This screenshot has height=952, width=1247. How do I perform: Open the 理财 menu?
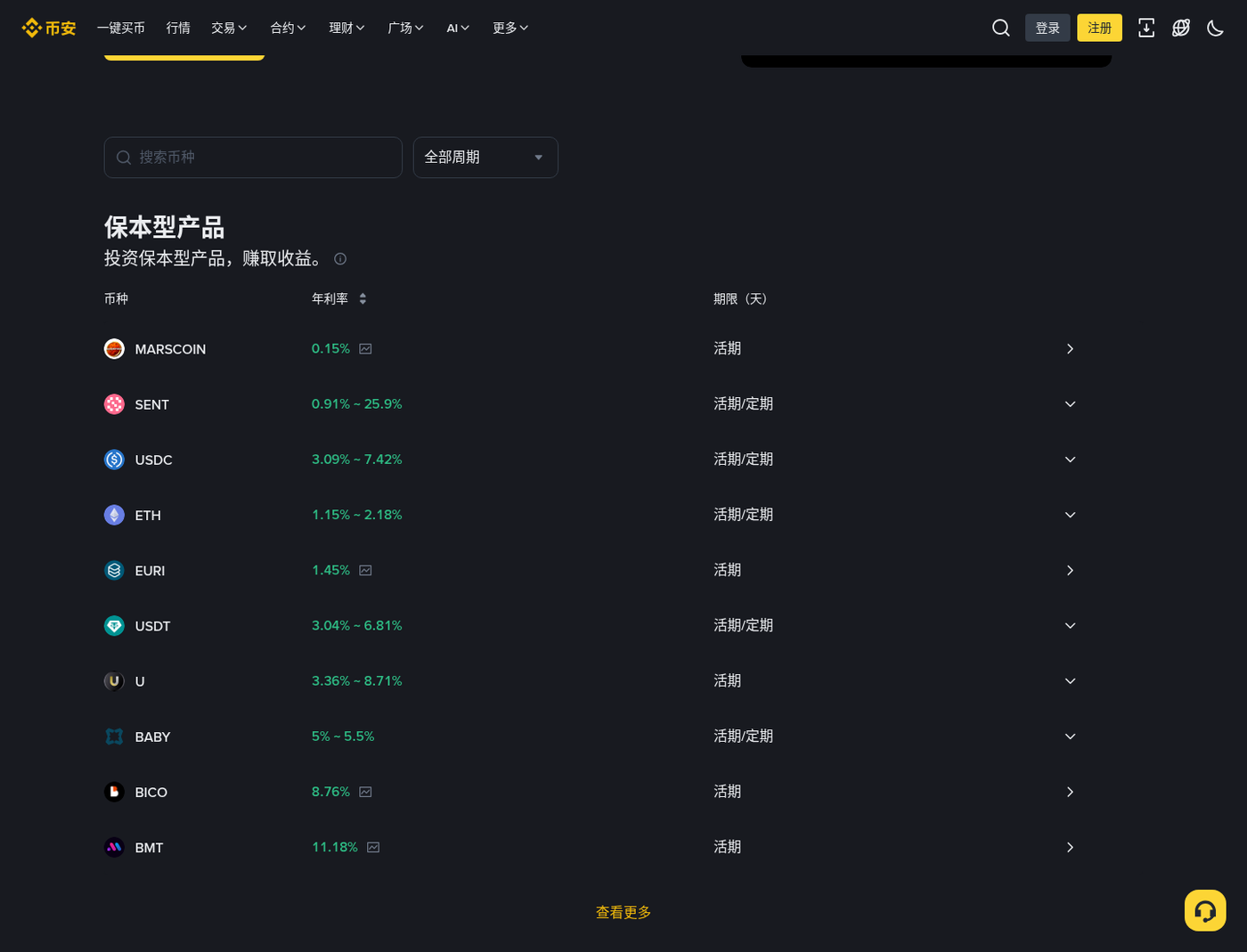point(346,28)
